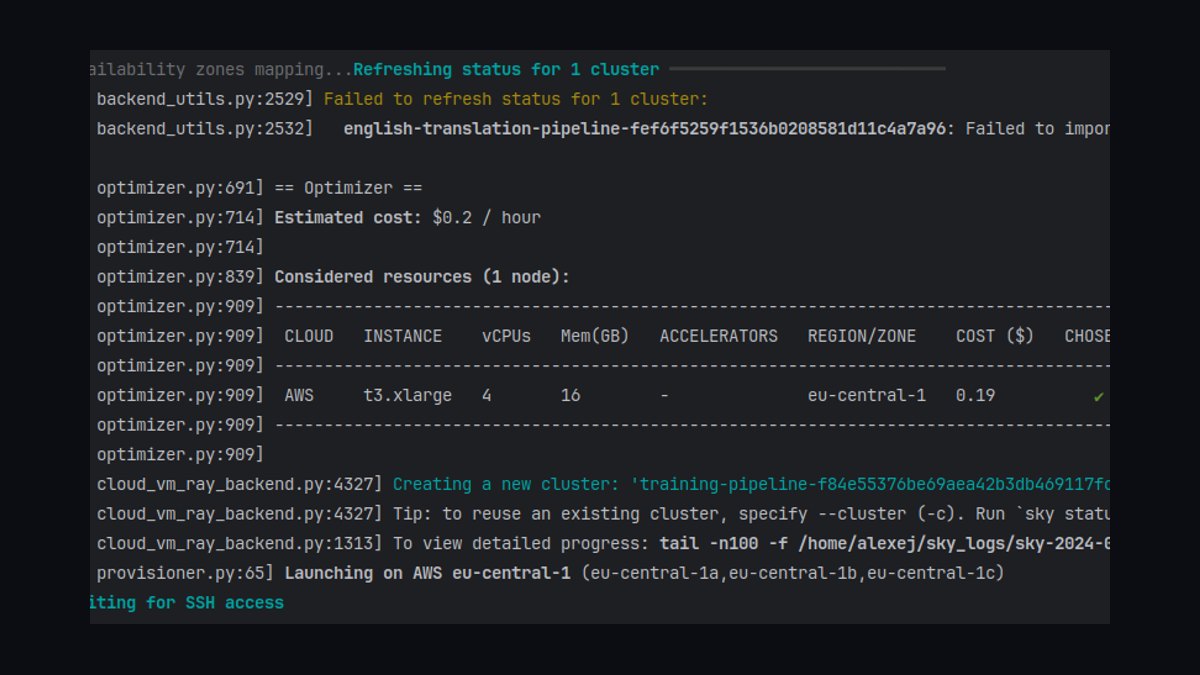
Task: Click the cloud_vm_ray_backend.py:1313] log prefix
Action: coord(240,543)
